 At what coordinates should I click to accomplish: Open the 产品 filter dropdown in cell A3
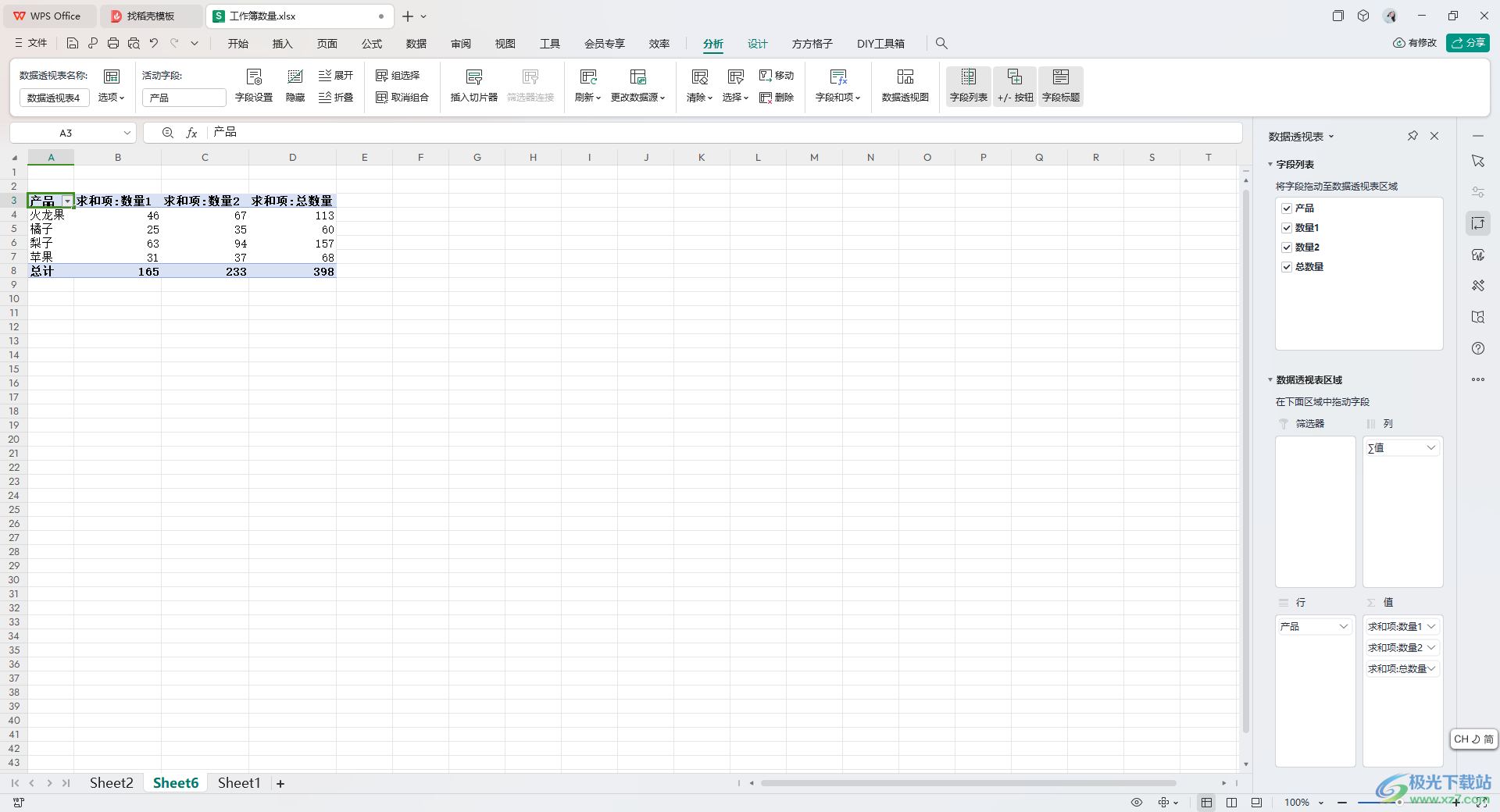coord(67,201)
